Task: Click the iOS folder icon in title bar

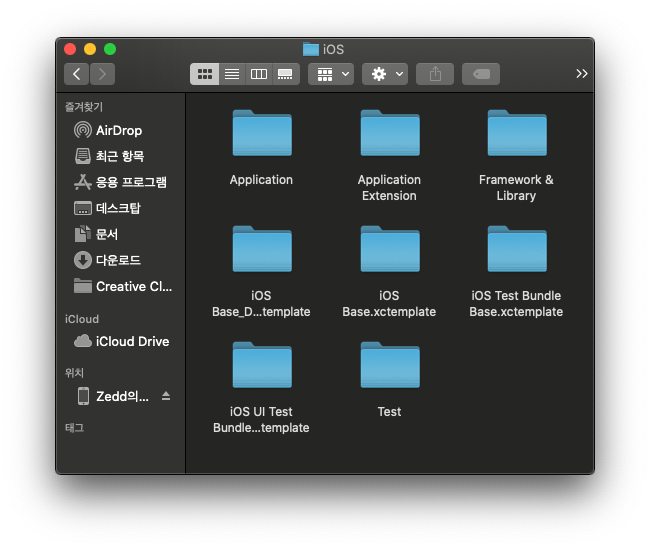Action: tap(310, 49)
